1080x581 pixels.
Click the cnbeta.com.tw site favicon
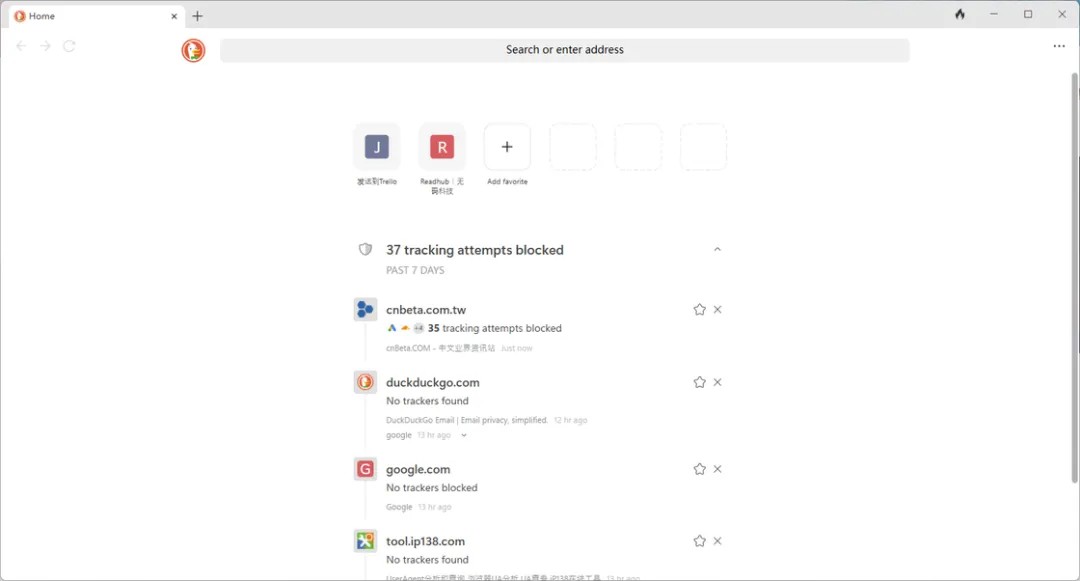tap(365, 309)
